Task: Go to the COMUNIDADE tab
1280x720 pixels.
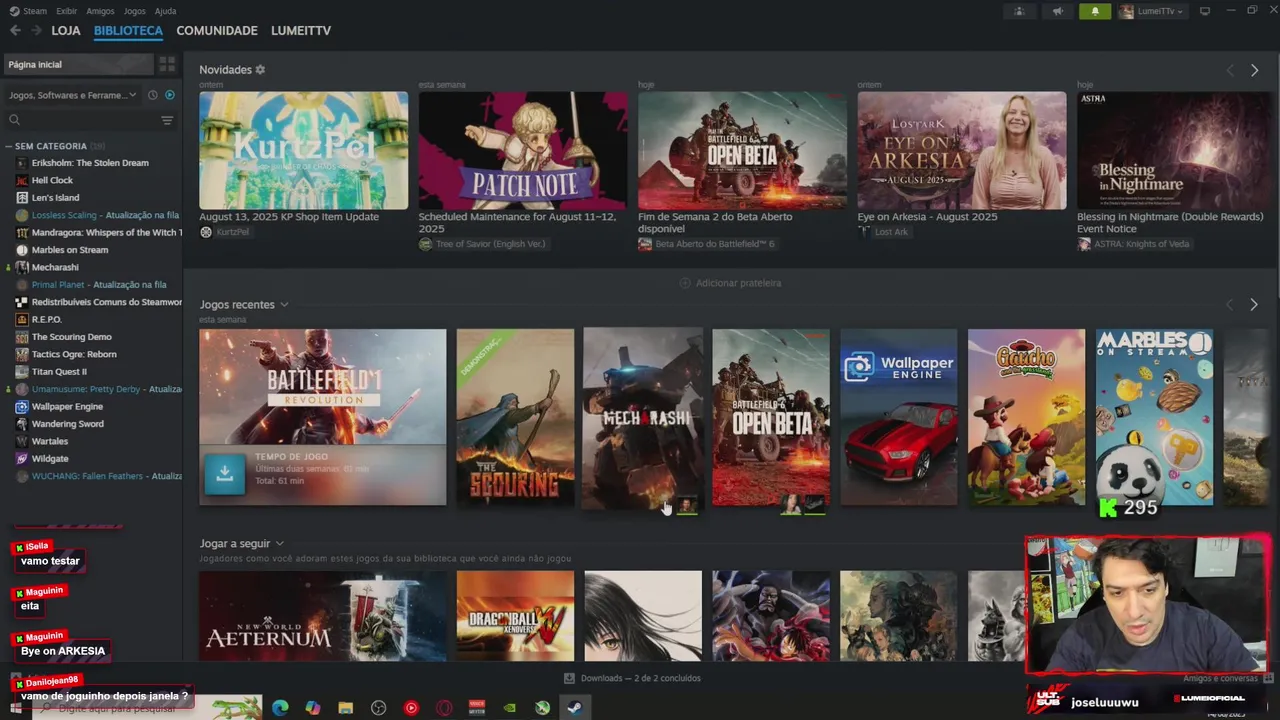Action: (x=217, y=31)
